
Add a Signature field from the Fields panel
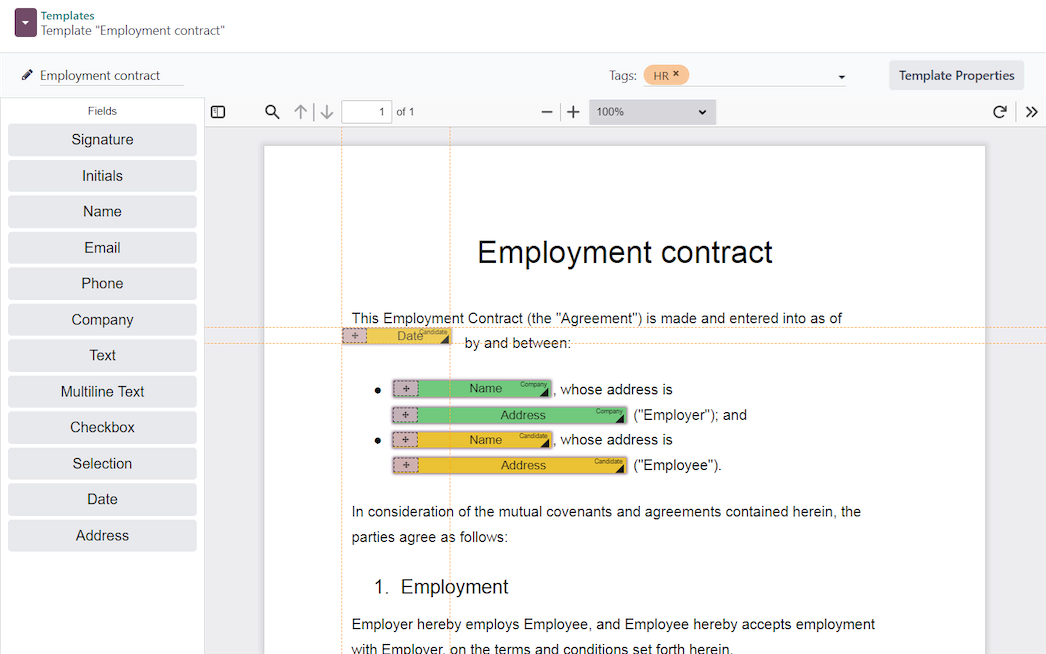point(101,139)
